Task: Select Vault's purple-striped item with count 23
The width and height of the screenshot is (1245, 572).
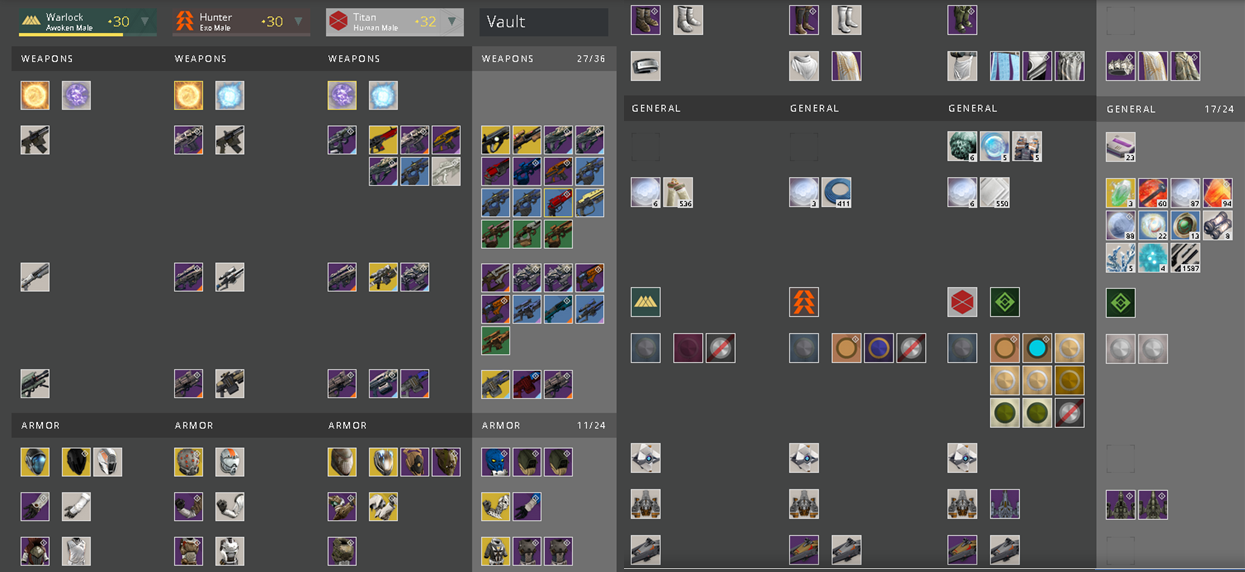Action: tap(1121, 147)
